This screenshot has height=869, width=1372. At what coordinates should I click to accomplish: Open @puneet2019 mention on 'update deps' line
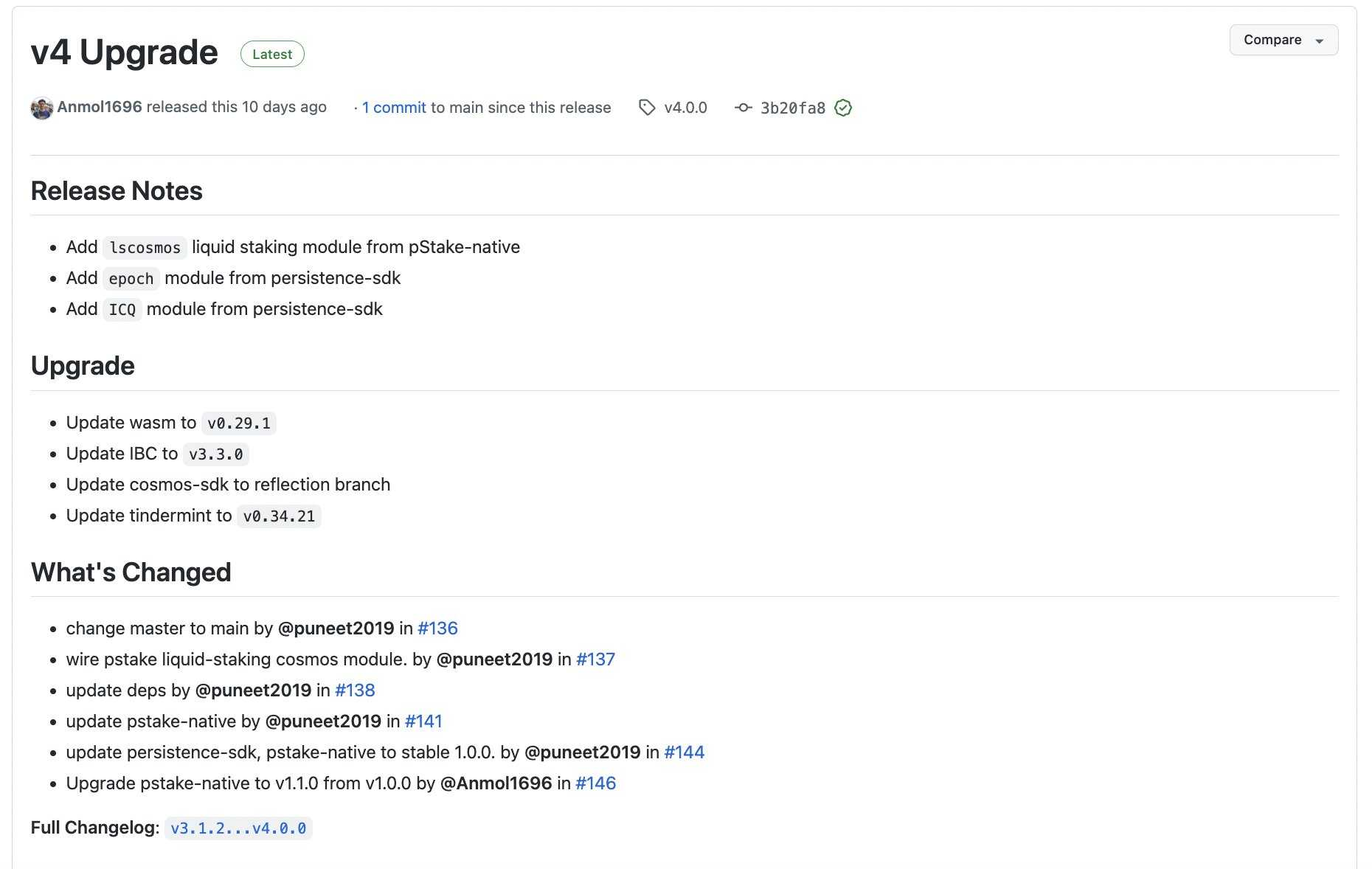click(x=253, y=690)
